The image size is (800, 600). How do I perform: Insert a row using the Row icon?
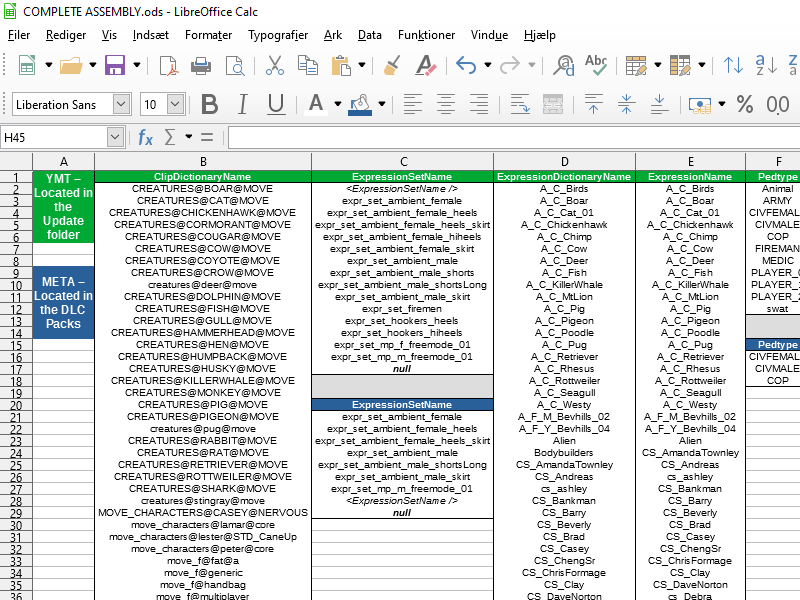(636, 65)
